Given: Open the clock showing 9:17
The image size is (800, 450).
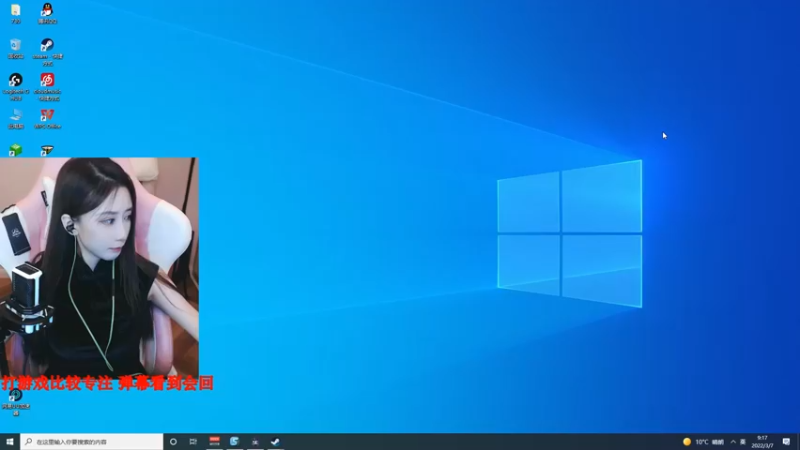Looking at the screenshot, I should click(x=762, y=442).
